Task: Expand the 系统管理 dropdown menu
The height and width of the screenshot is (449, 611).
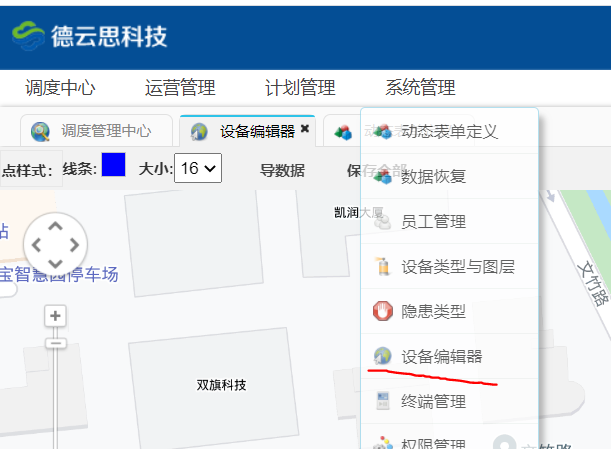Action: point(420,88)
